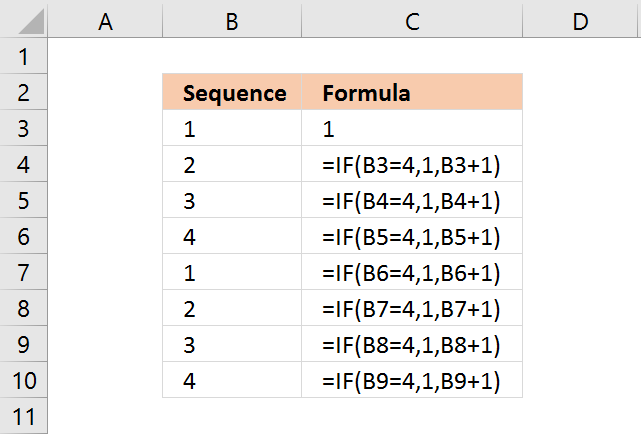
Task: Select cell with formula =IF(B6=4,1,B6+1)
Action: click(x=411, y=273)
